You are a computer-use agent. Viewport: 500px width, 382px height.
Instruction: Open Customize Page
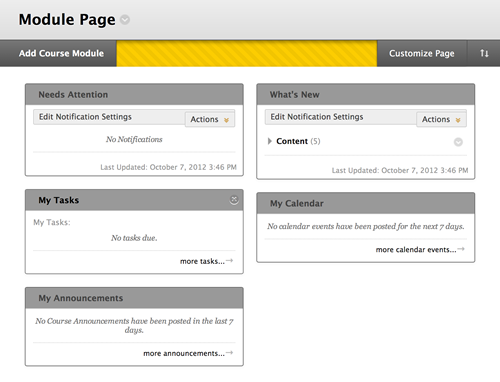coord(422,53)
